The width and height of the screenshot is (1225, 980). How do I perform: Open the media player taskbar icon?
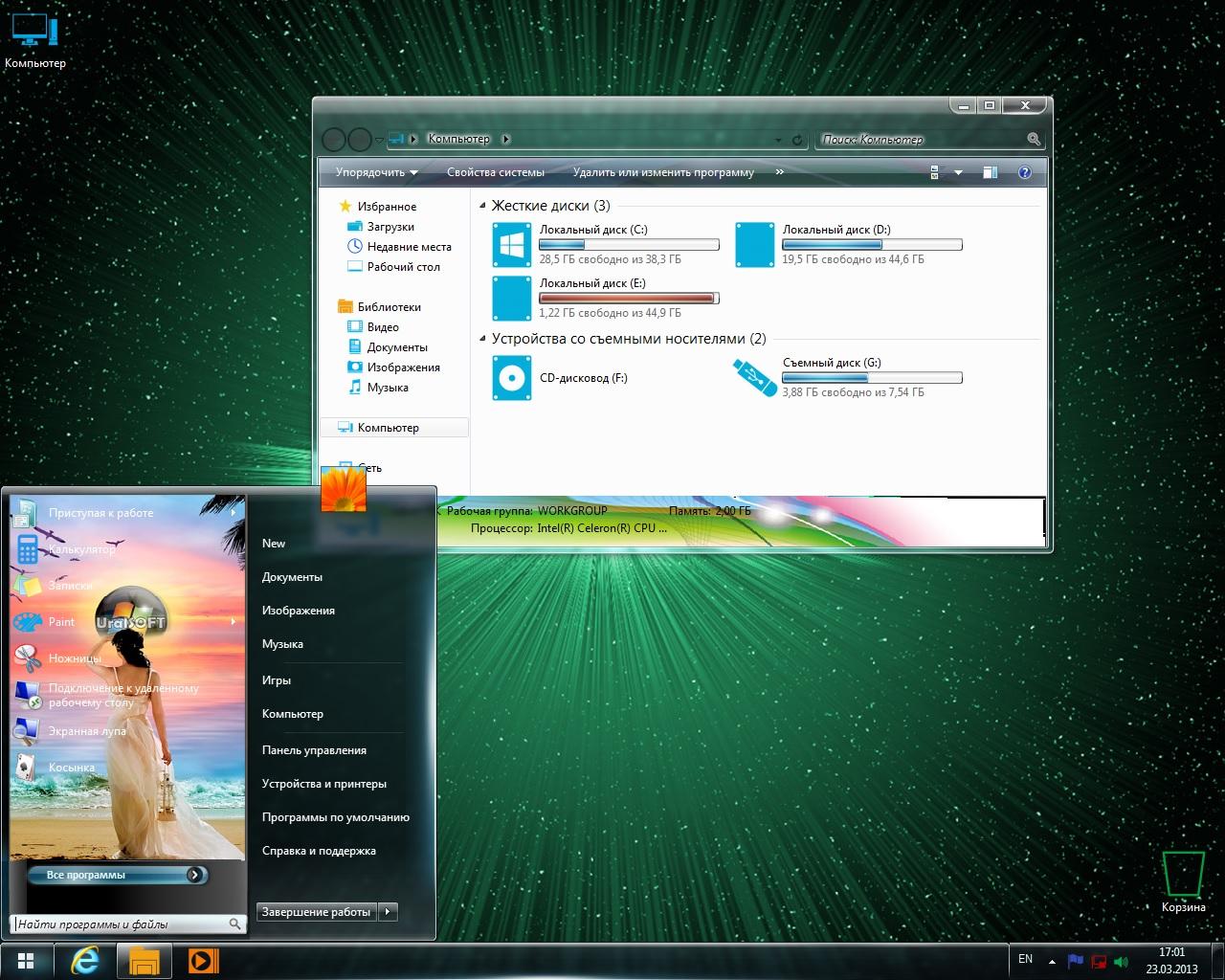[x=203, y=961]
